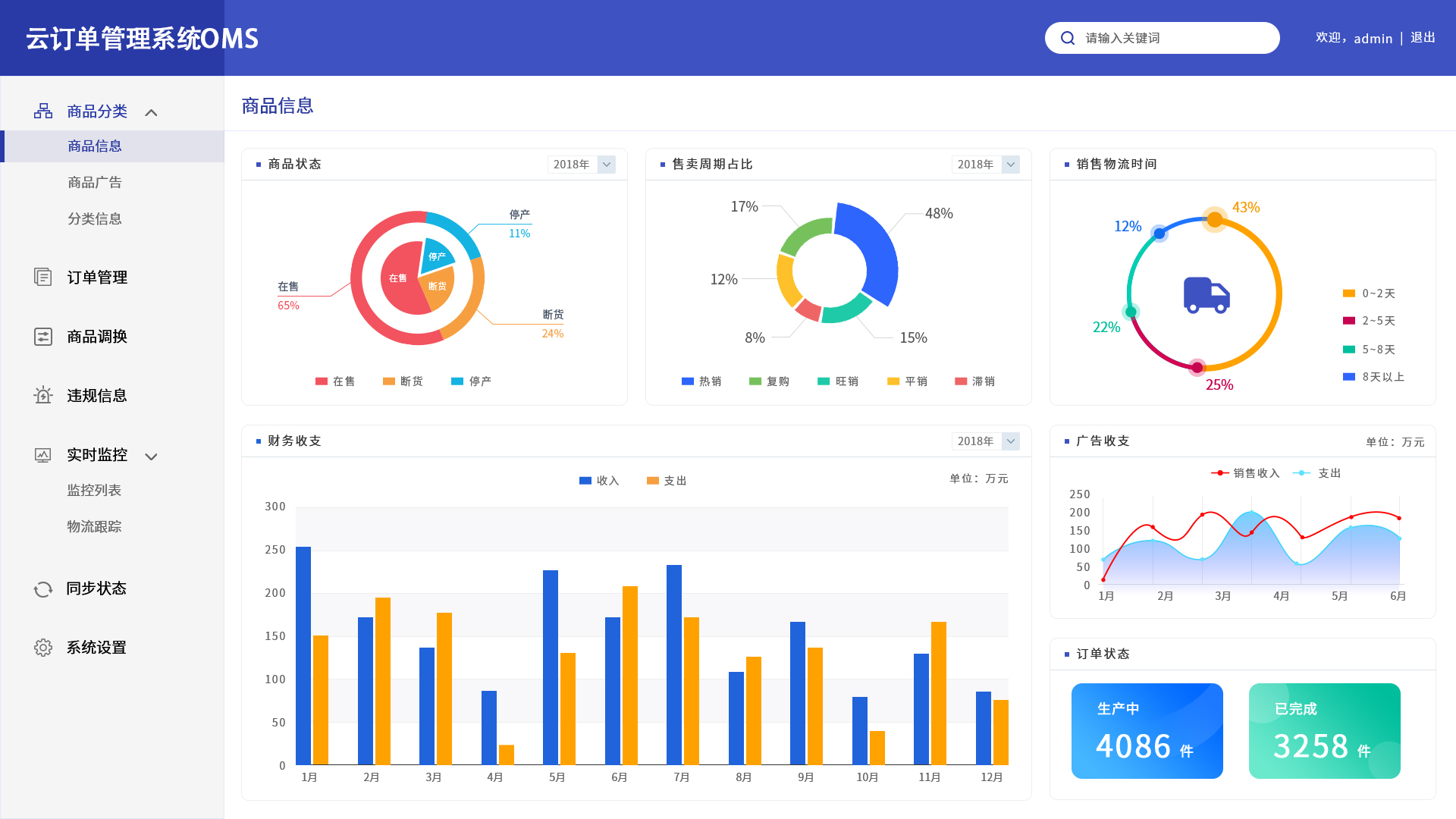Go to 监控列表
This screenshot has width=1456, height=819.
(x=94, y=491)
